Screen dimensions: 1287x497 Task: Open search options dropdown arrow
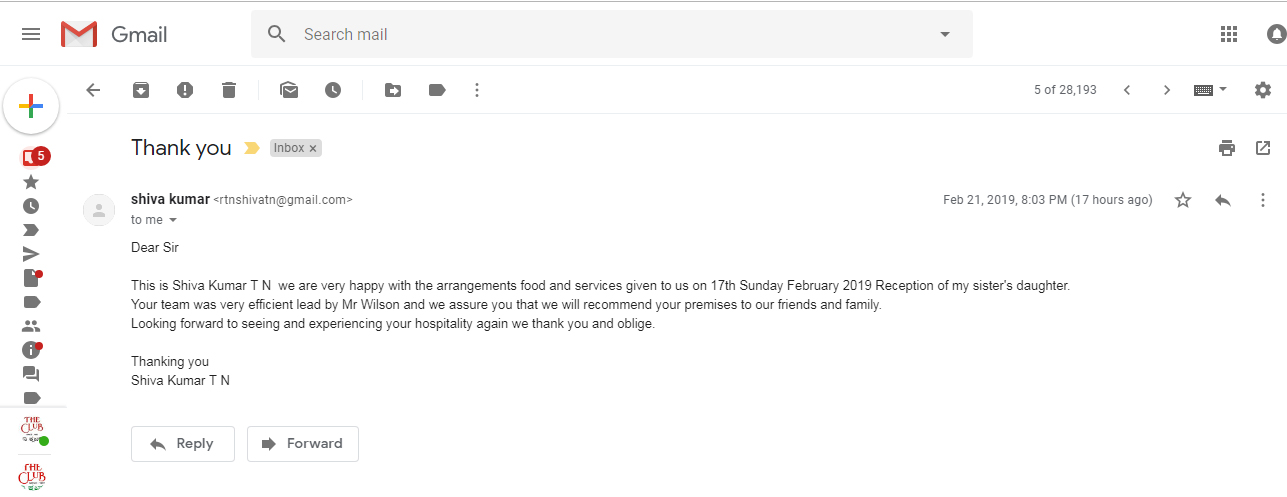point(945,34)
